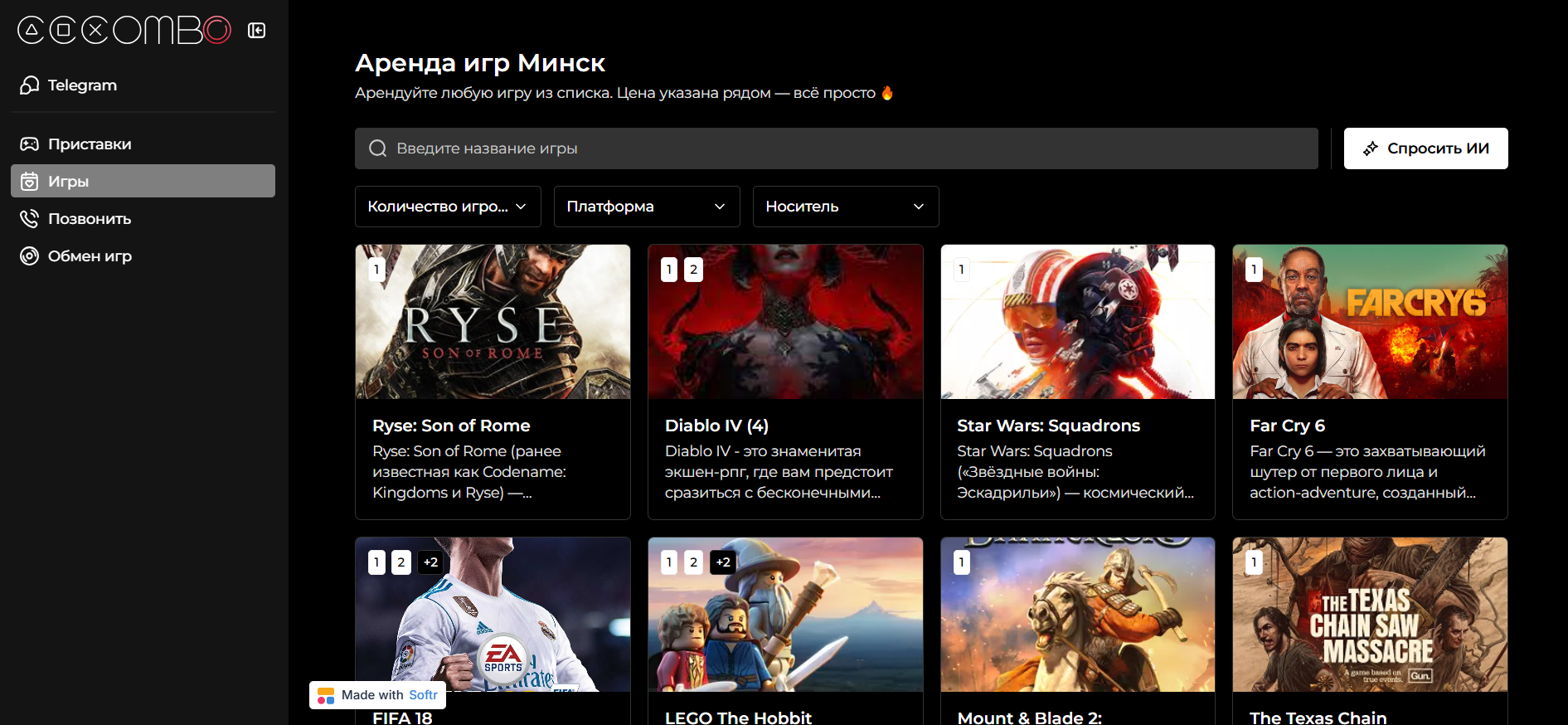The width and height of the screenshot is (1568, 725).
Task: Click the +2 badge on LEGO Hobbit card
Action: (724, 562)
